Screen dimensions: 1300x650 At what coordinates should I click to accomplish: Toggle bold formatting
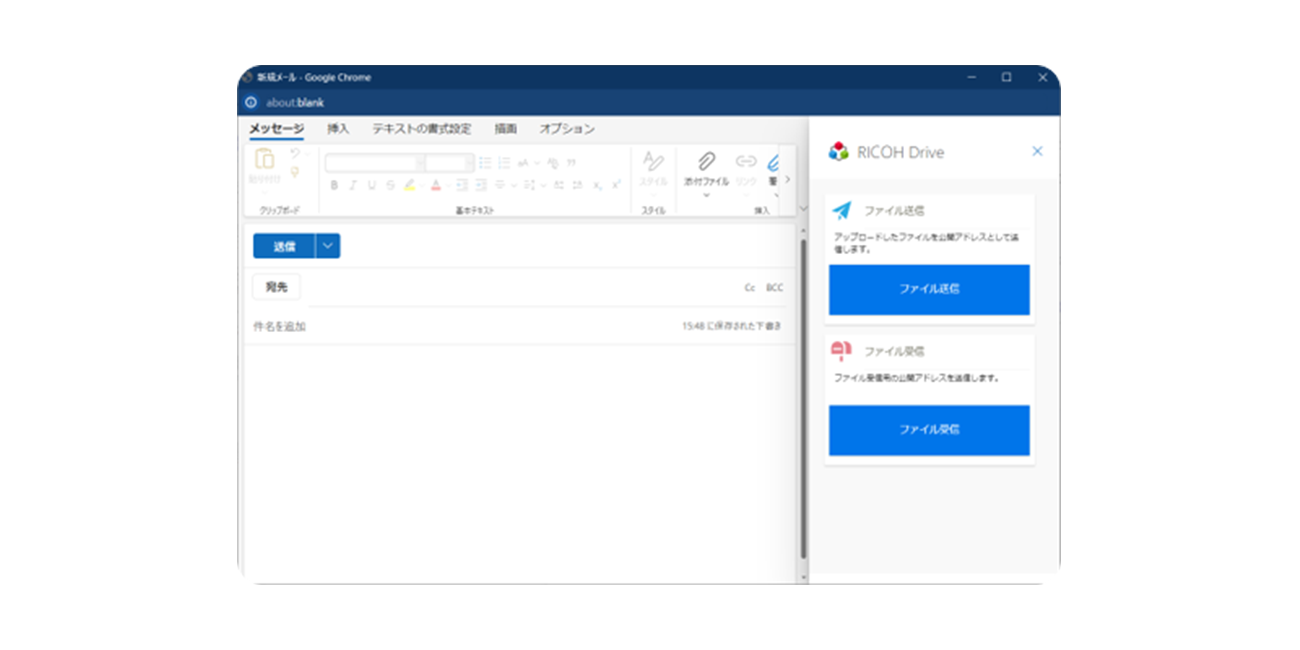334,184
